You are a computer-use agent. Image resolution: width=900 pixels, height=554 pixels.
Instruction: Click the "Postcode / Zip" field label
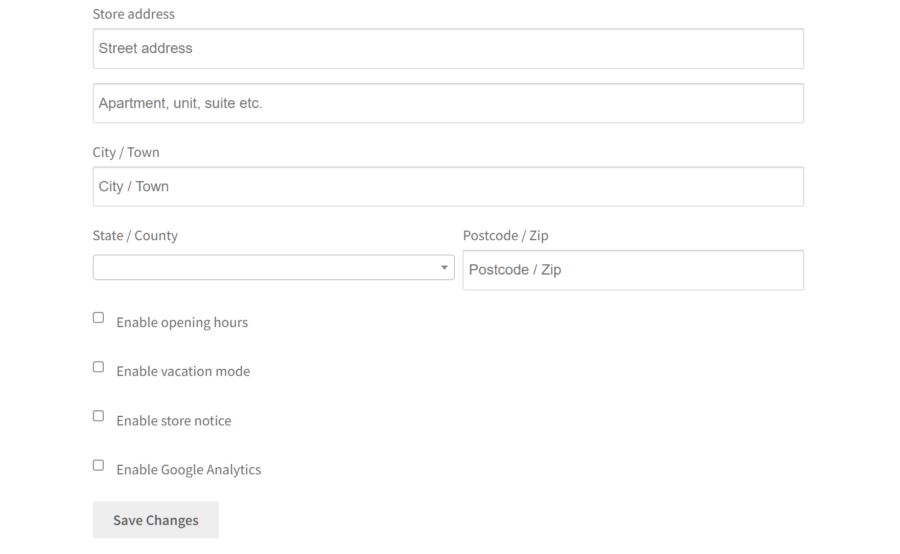click(x=505, y=236)
